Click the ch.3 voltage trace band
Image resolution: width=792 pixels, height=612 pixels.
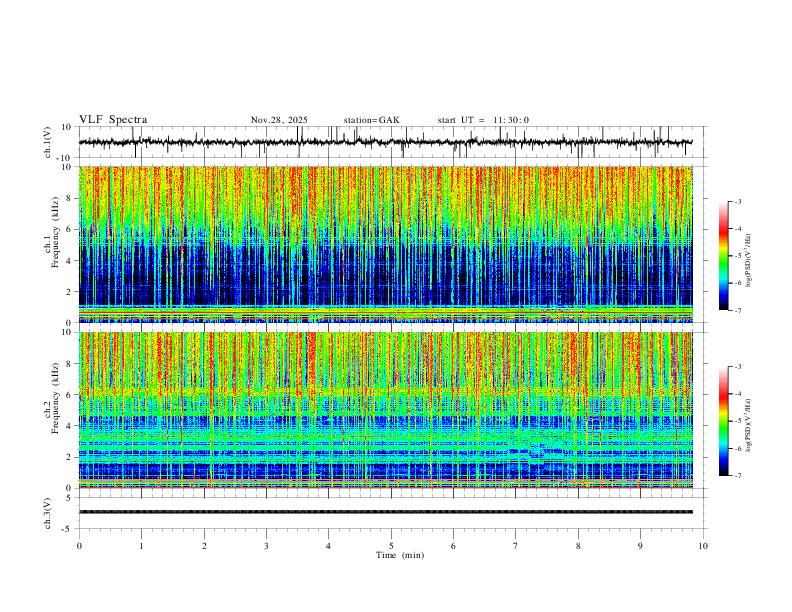click(x=385, y=512)
